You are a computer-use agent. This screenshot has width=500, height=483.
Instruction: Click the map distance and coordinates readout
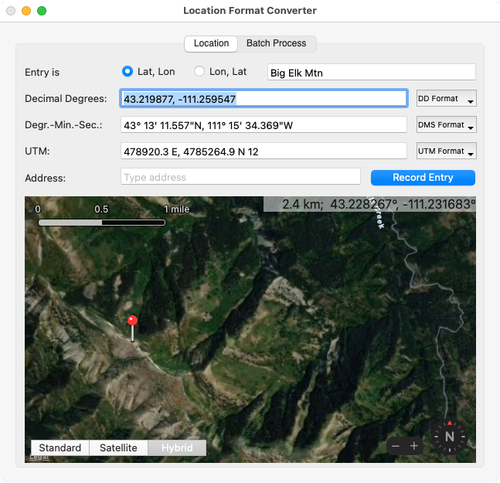click(370, 204)
